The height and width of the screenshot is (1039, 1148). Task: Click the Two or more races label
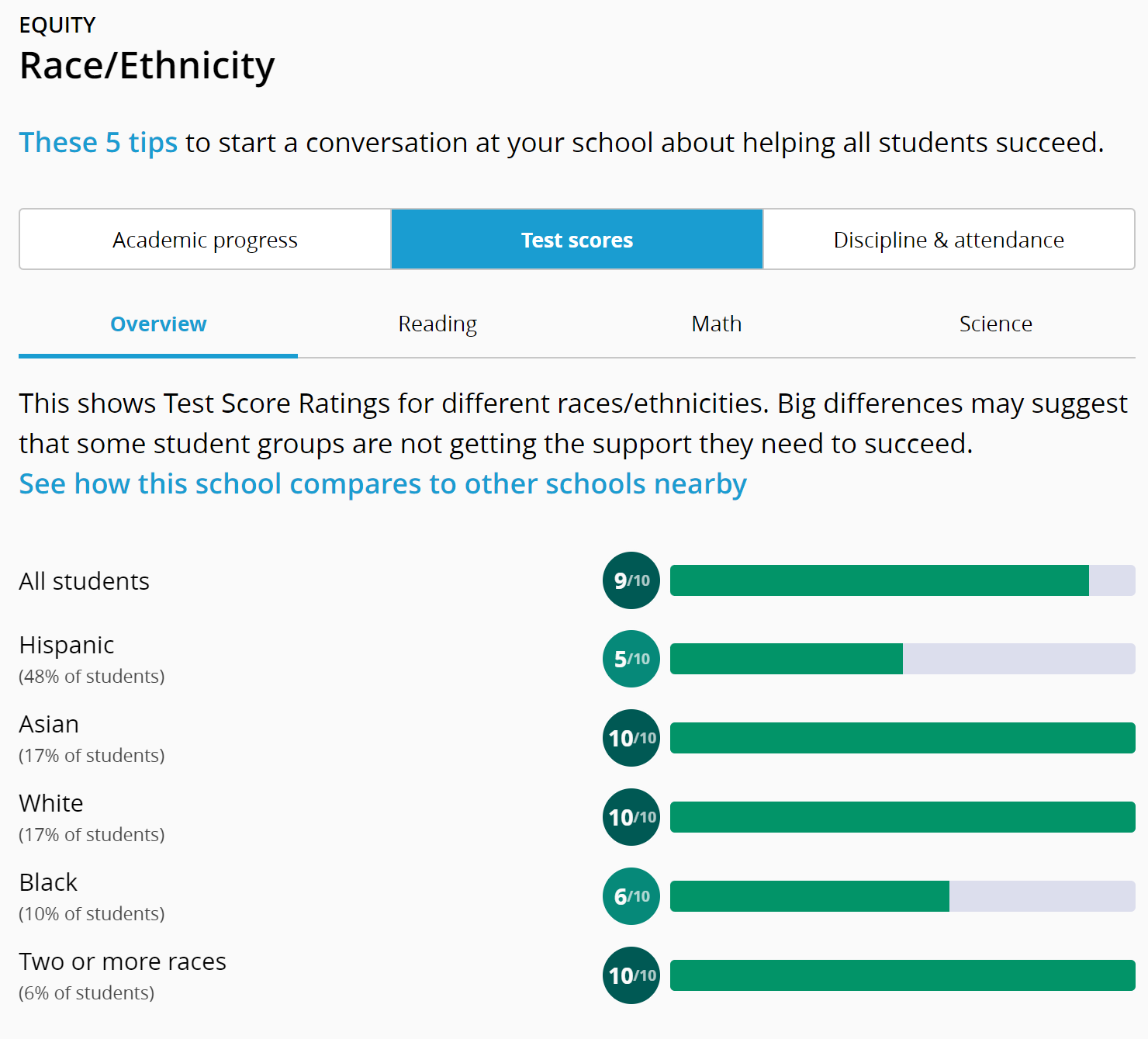pyautogui.click(x=123, y=961)
